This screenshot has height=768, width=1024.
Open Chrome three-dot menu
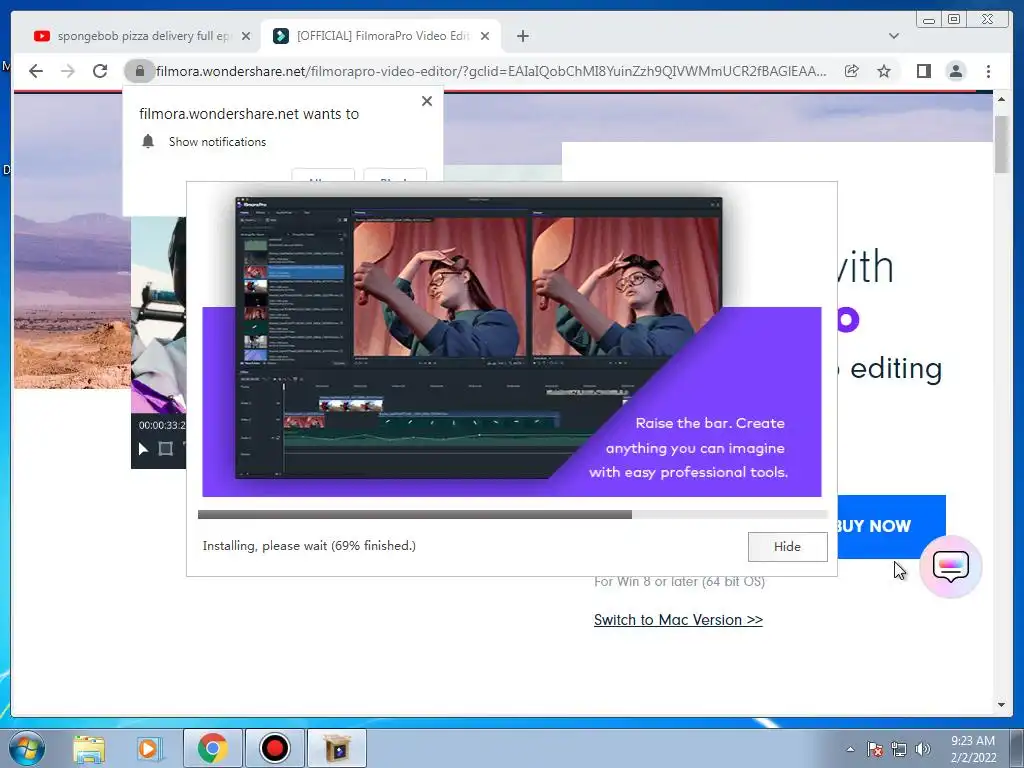click(x=988, y=71)
